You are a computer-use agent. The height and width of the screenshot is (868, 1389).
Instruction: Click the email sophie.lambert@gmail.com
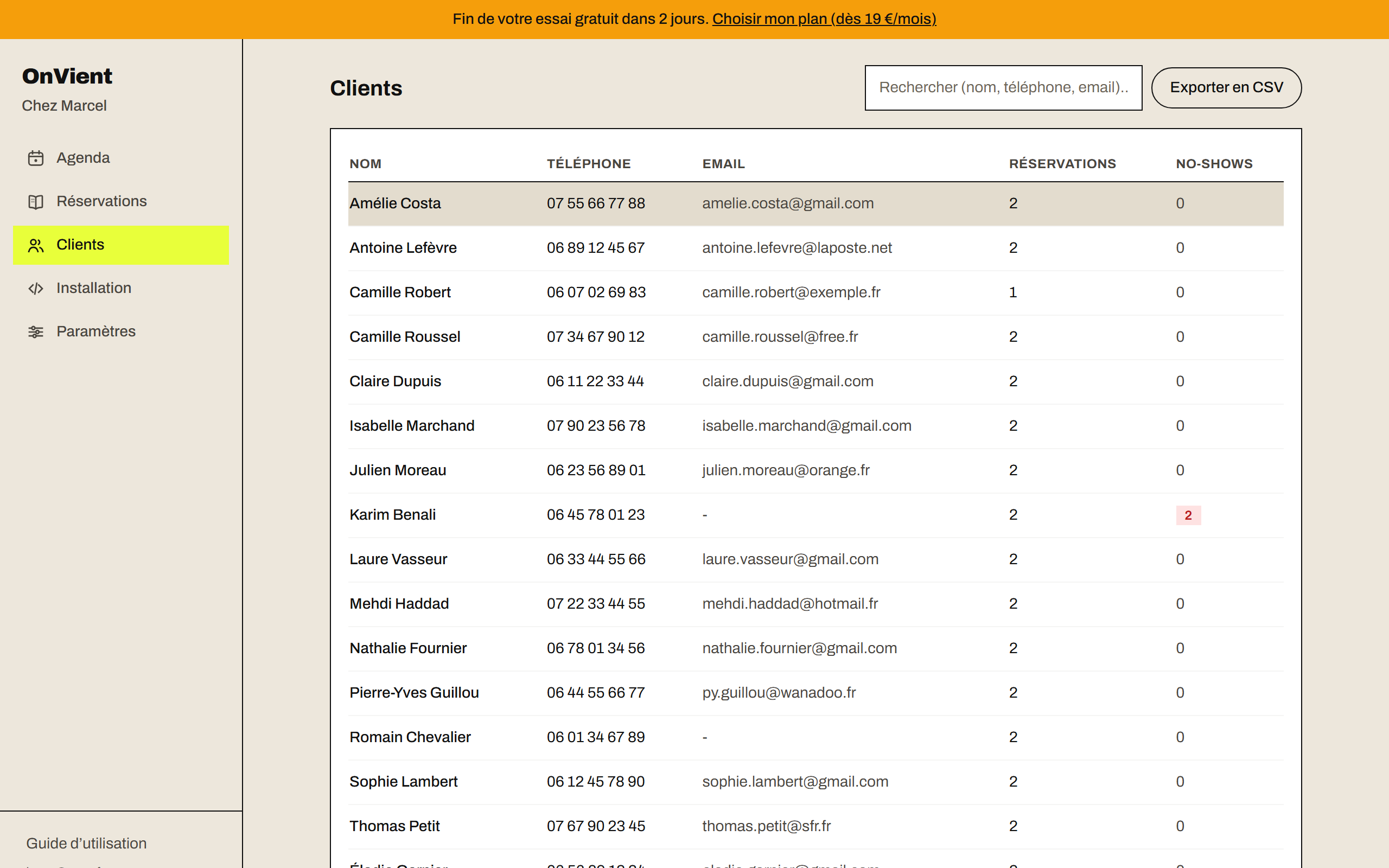tap(795, 782)
